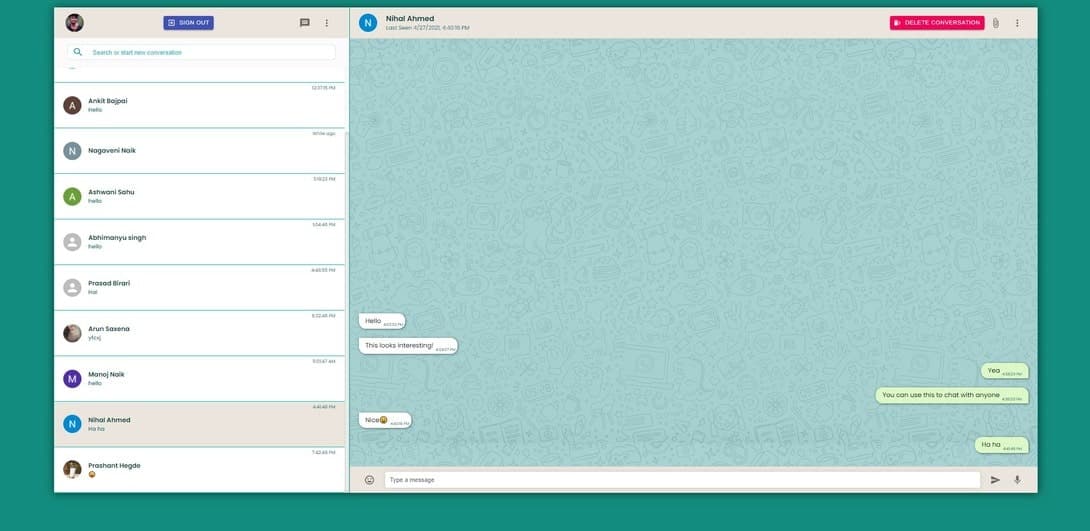Click Nihal Ahmed avatar in chat header
Viewport: 1090px width, 531px height.
[368, 23]
